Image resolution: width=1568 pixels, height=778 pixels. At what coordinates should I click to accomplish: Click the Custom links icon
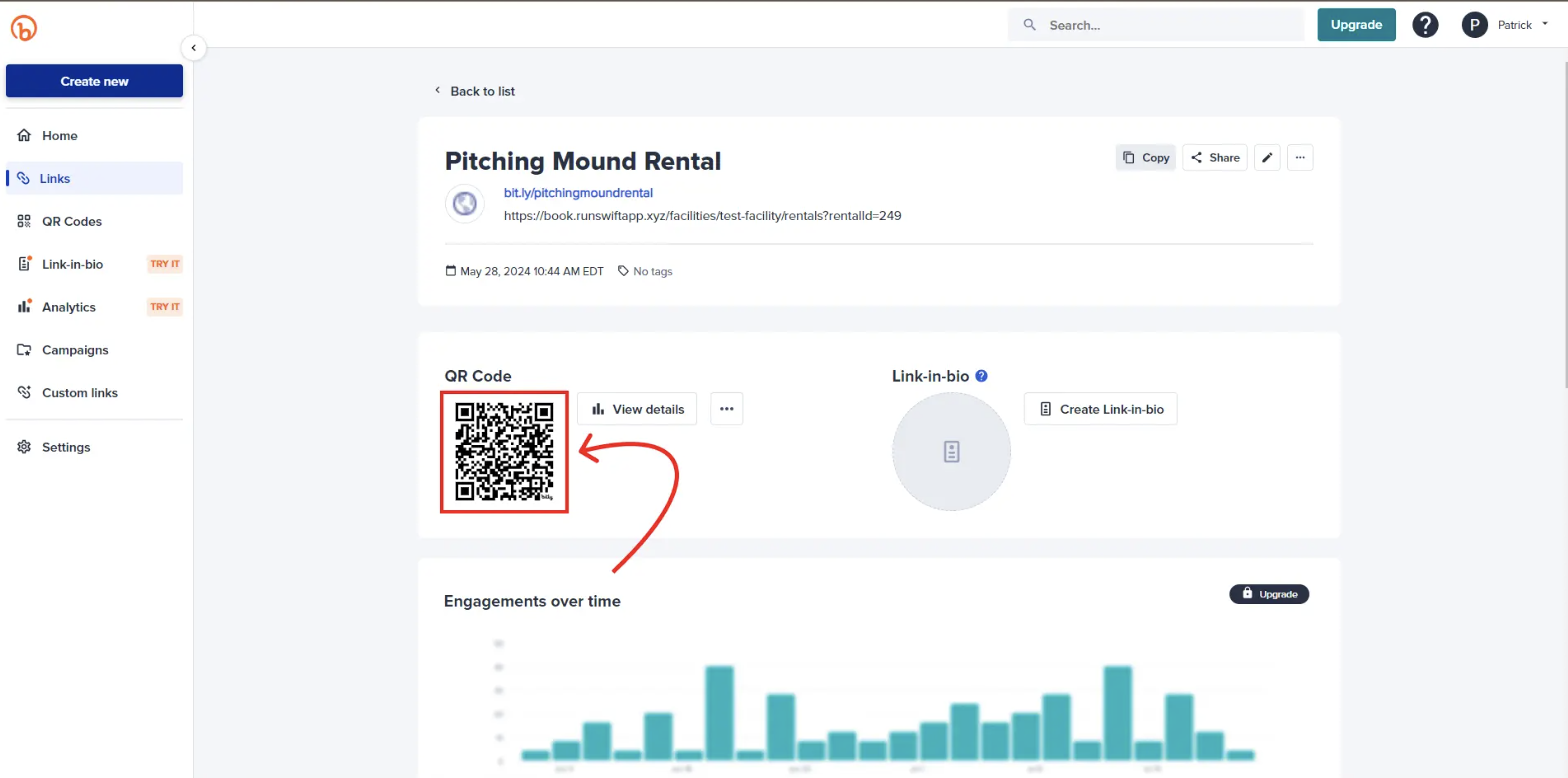point(24,393)
